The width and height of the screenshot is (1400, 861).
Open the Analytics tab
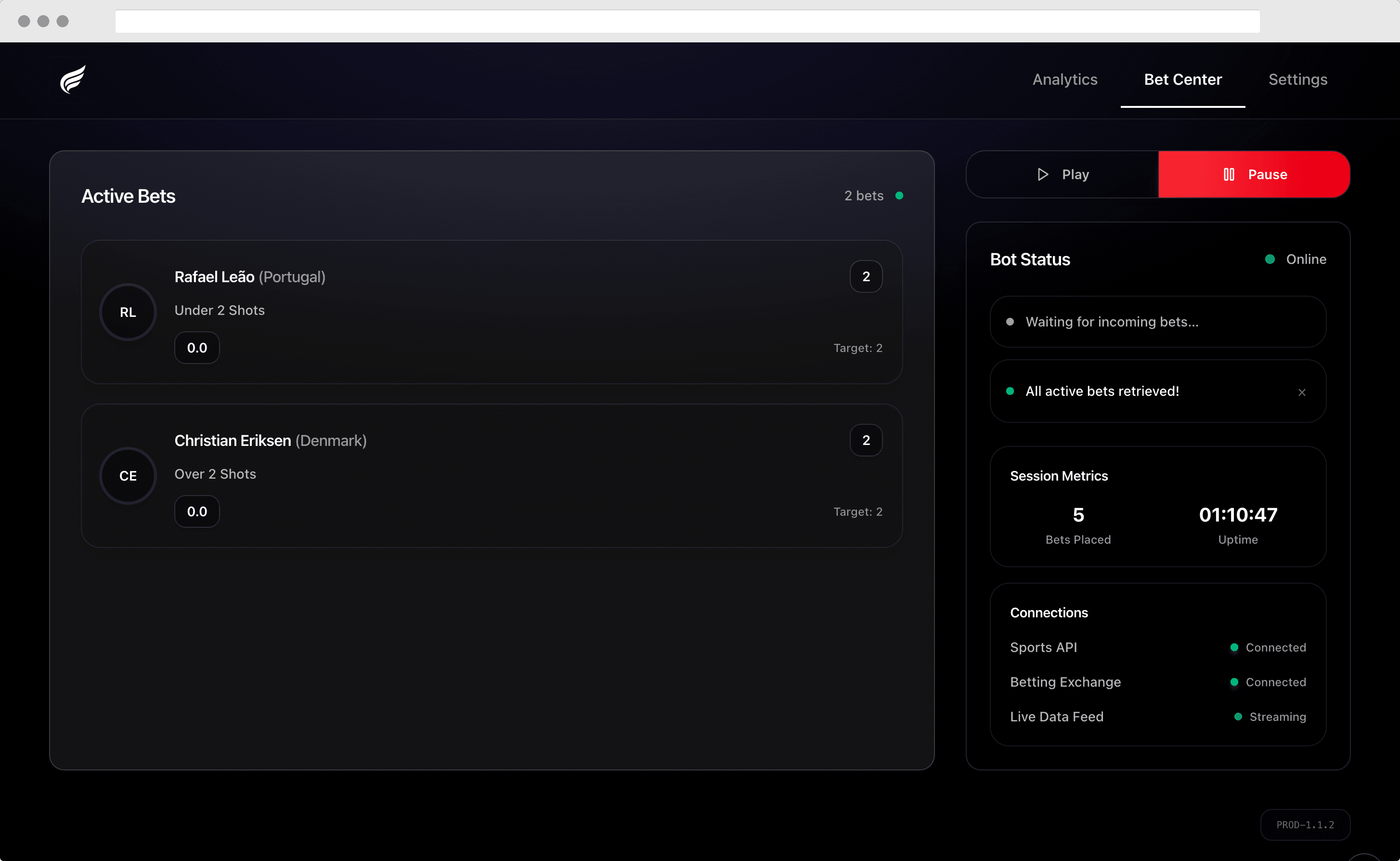[x=1064, y=80]
